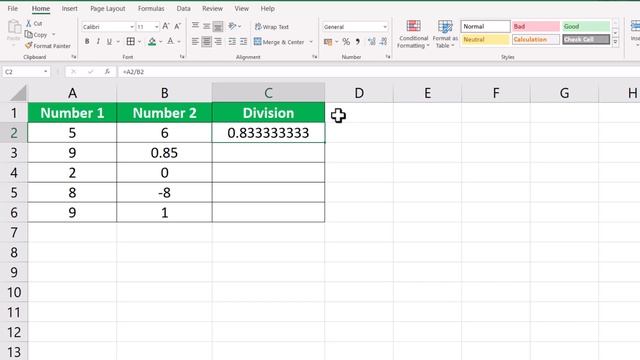Click the Font Color A swatch
Image resolution: width=640 pixels, height=360 pixels.
tap(171, 42)
